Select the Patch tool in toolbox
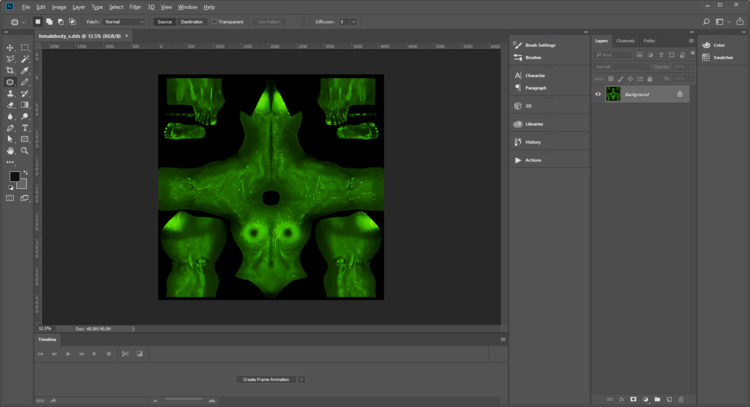The width and height of the screenshot is (750, 407). click(10, 82)
